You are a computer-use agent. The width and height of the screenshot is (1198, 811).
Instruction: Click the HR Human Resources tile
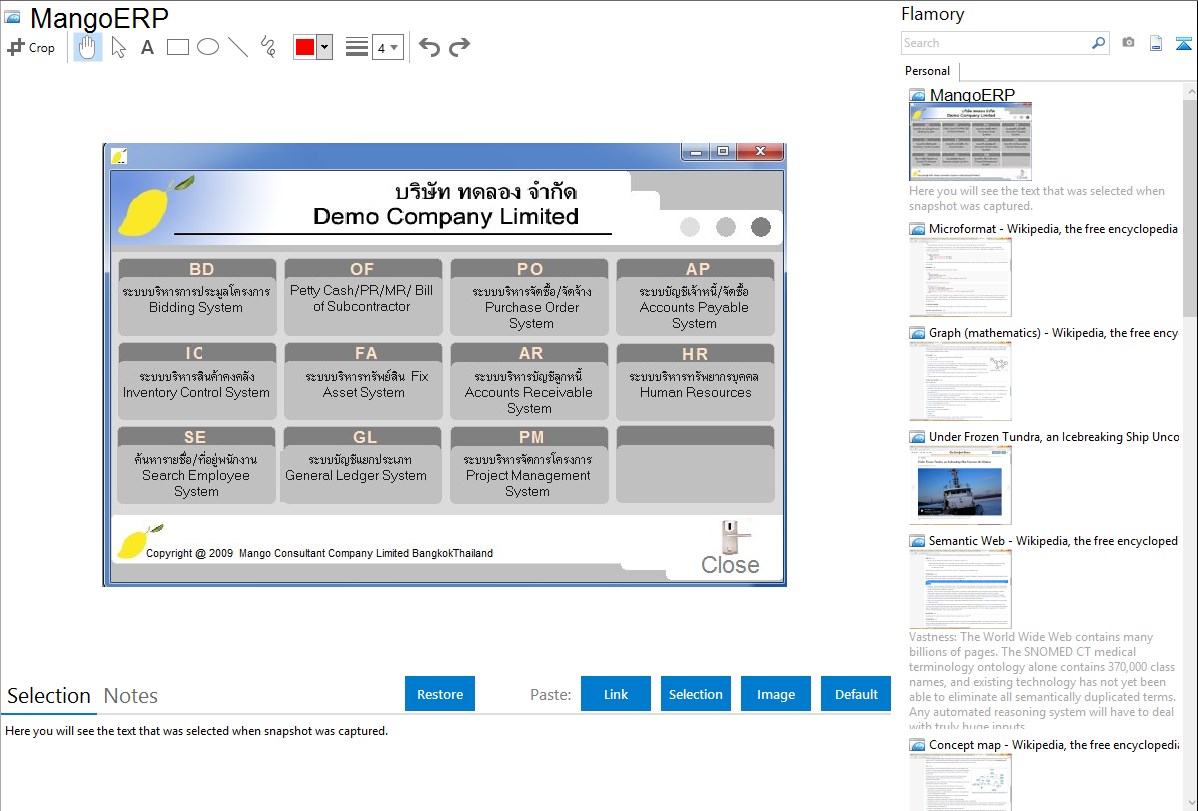695,381
